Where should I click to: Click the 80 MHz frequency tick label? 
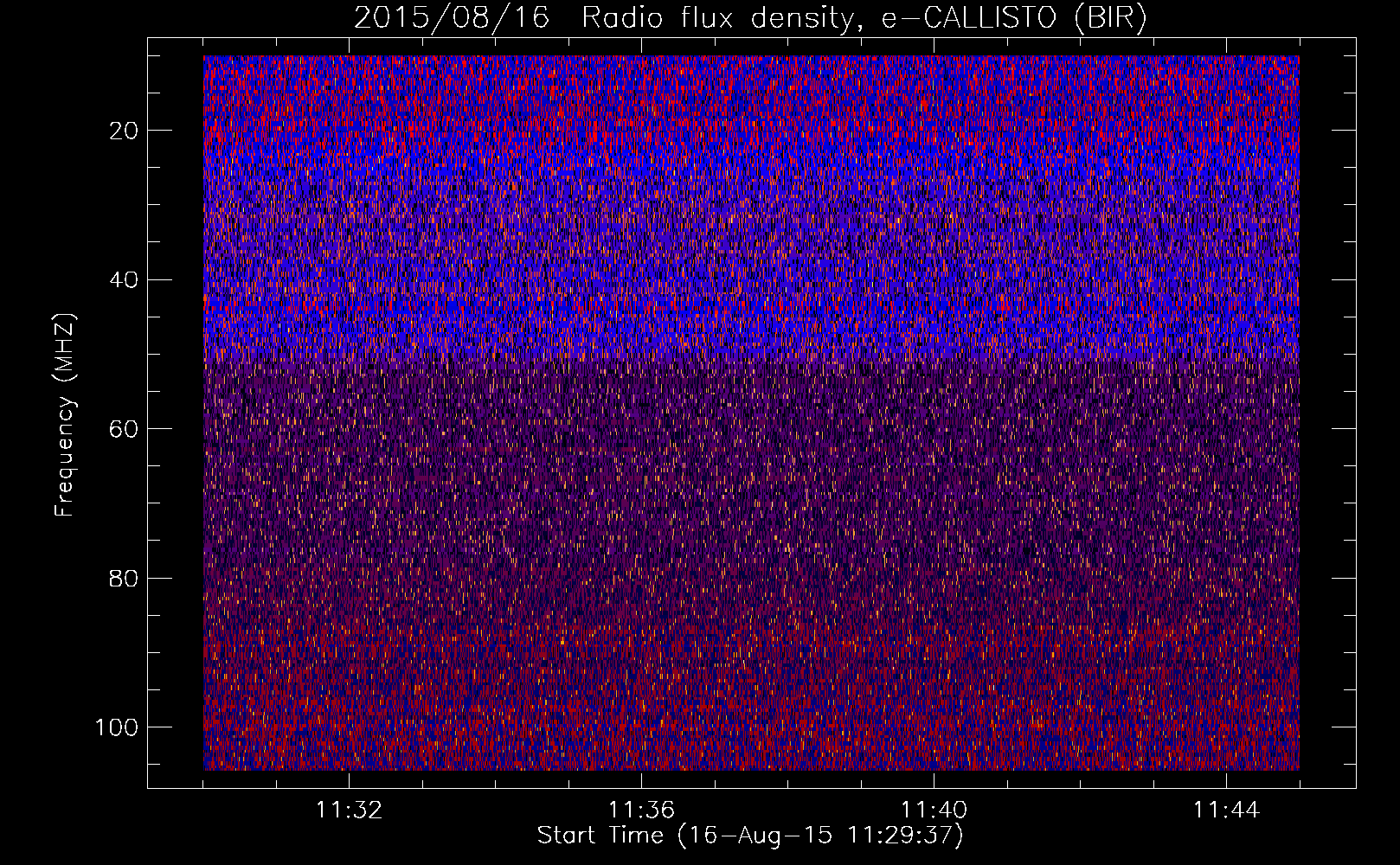[x=125, y=579]
